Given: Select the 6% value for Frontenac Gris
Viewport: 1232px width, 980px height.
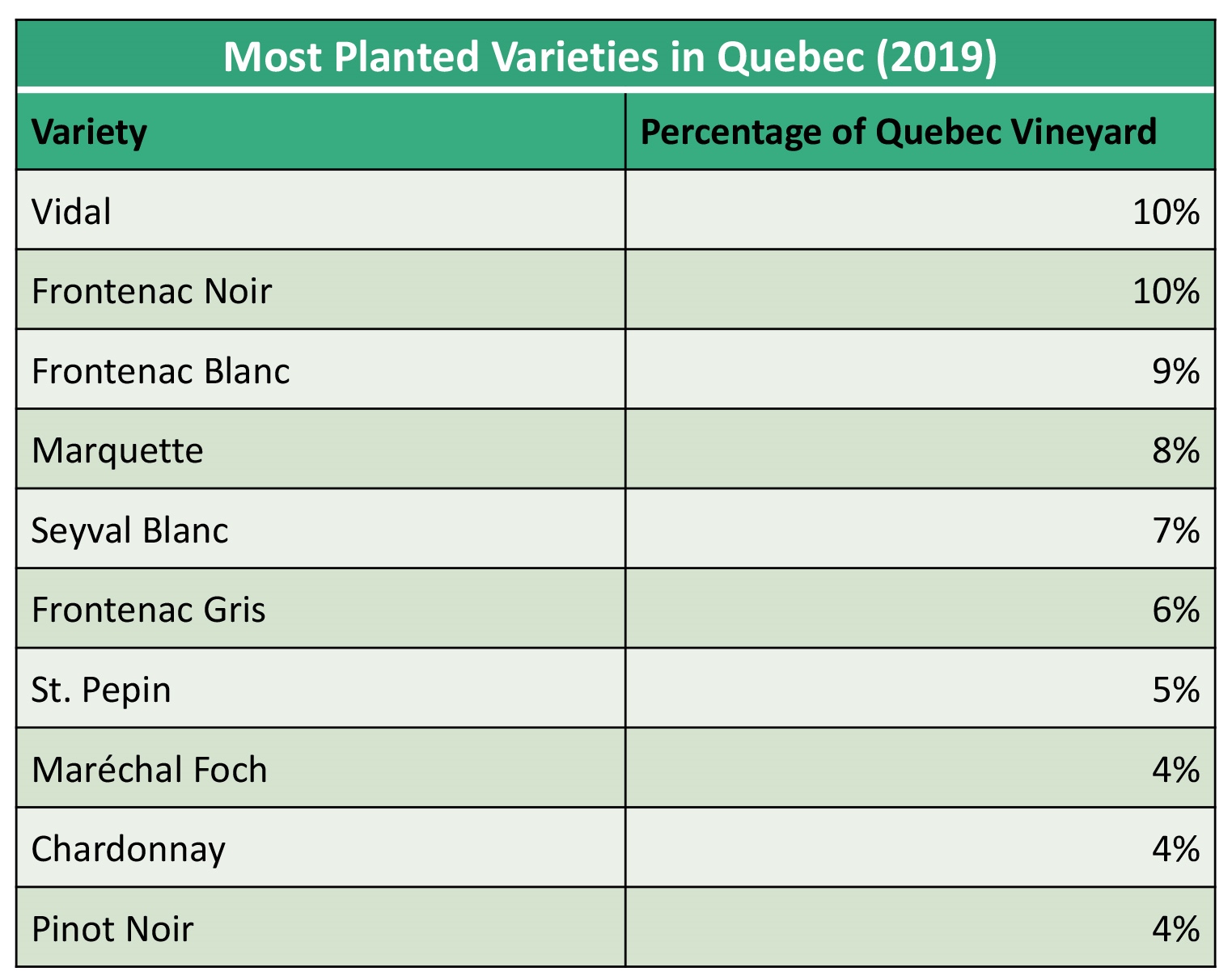Looking at the screenshot, I should click(1175, 610).
